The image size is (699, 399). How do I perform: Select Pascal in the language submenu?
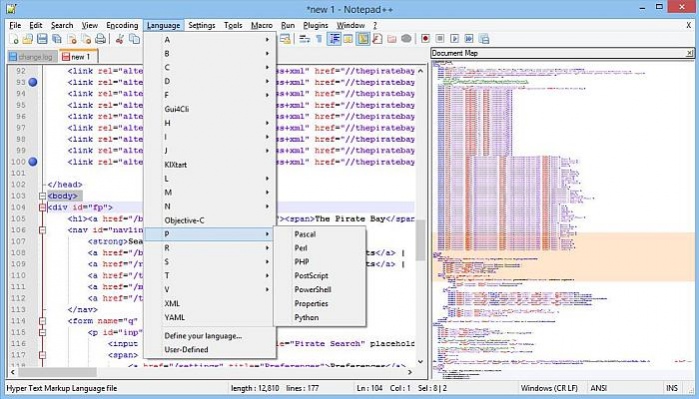[x=320, y=234]
